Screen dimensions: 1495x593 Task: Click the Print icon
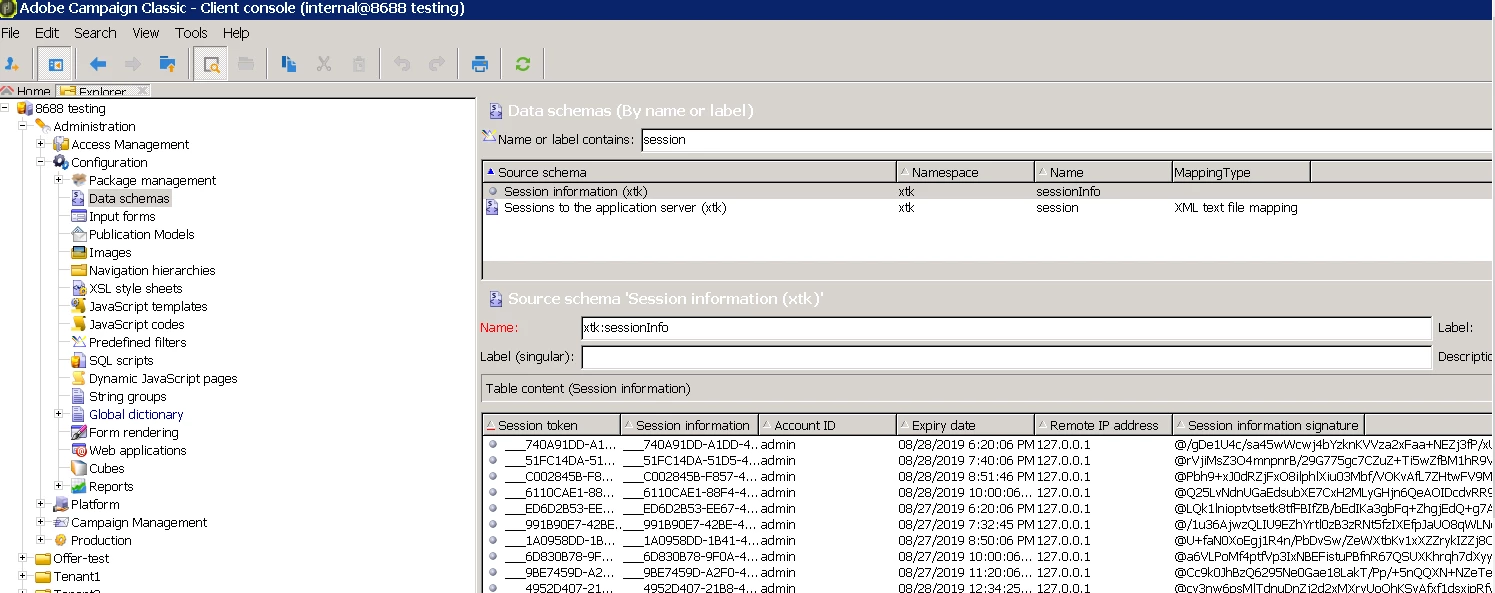pos(480,64)
